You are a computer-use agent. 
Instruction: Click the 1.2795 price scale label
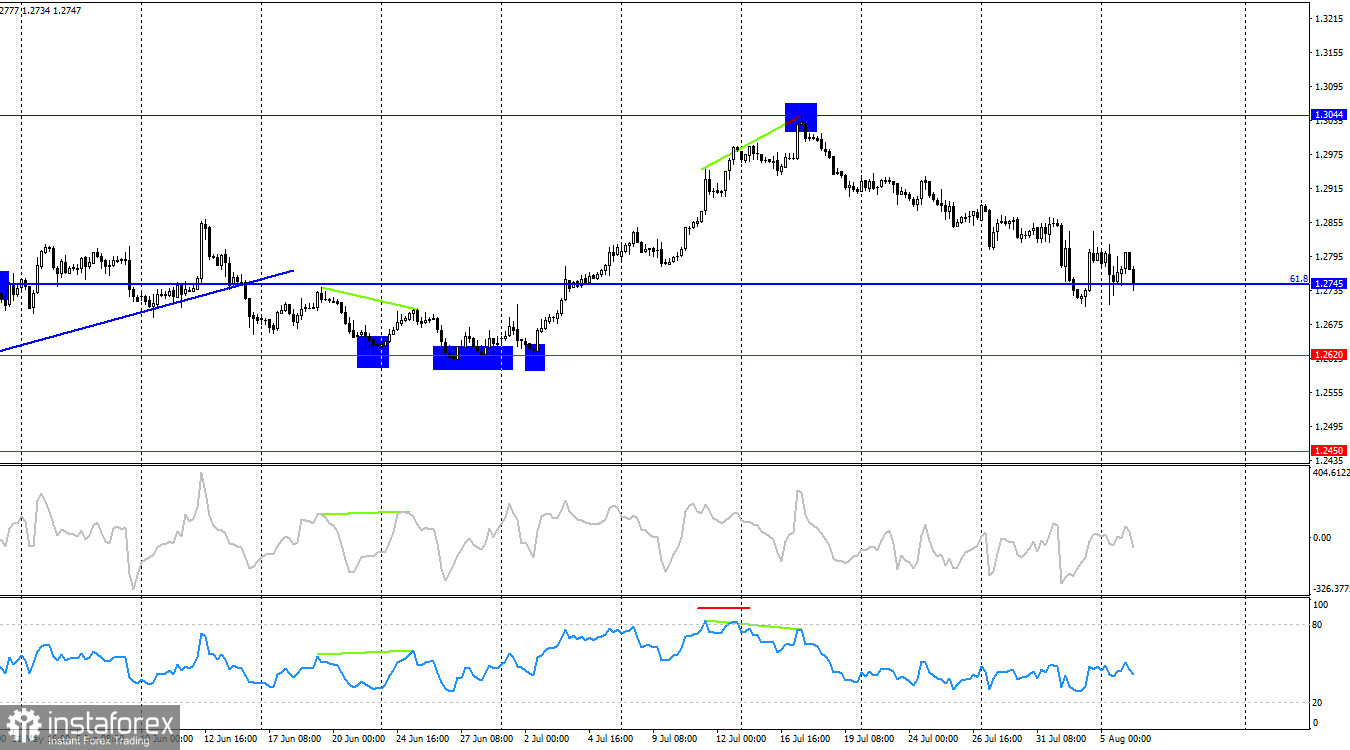tap(1329, 257)
